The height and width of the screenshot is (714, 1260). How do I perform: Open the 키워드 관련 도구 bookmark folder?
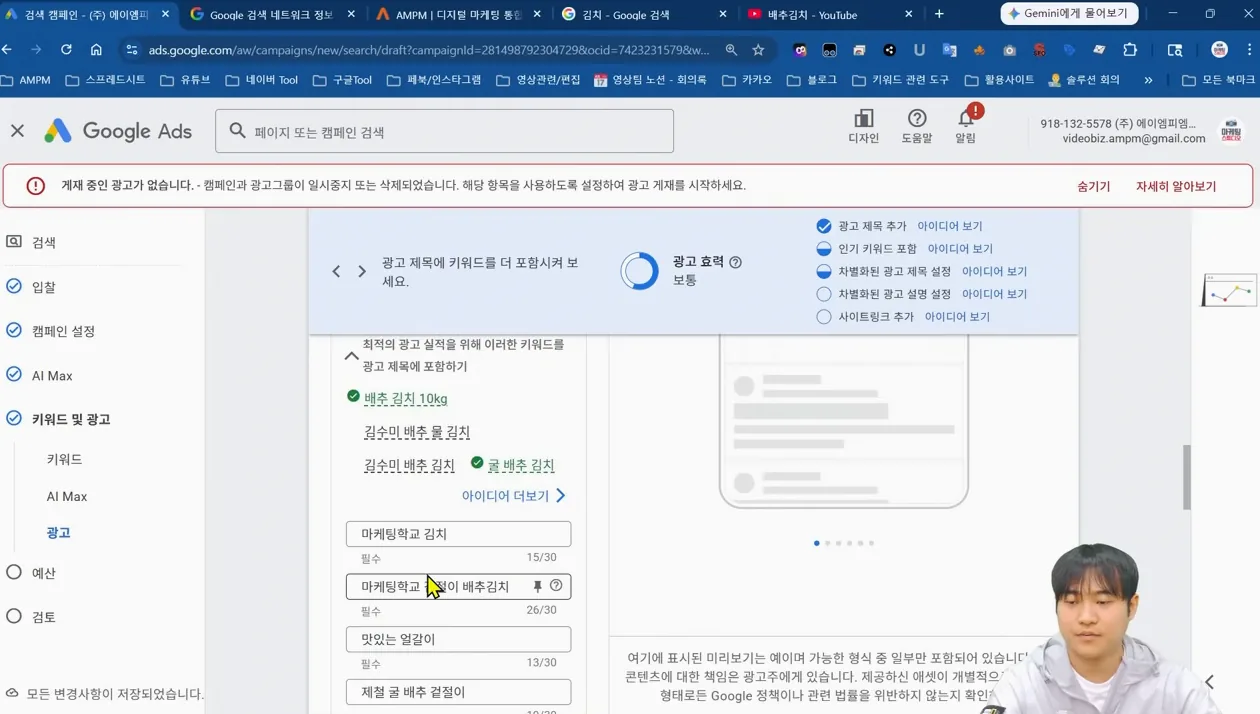point(900,79)
